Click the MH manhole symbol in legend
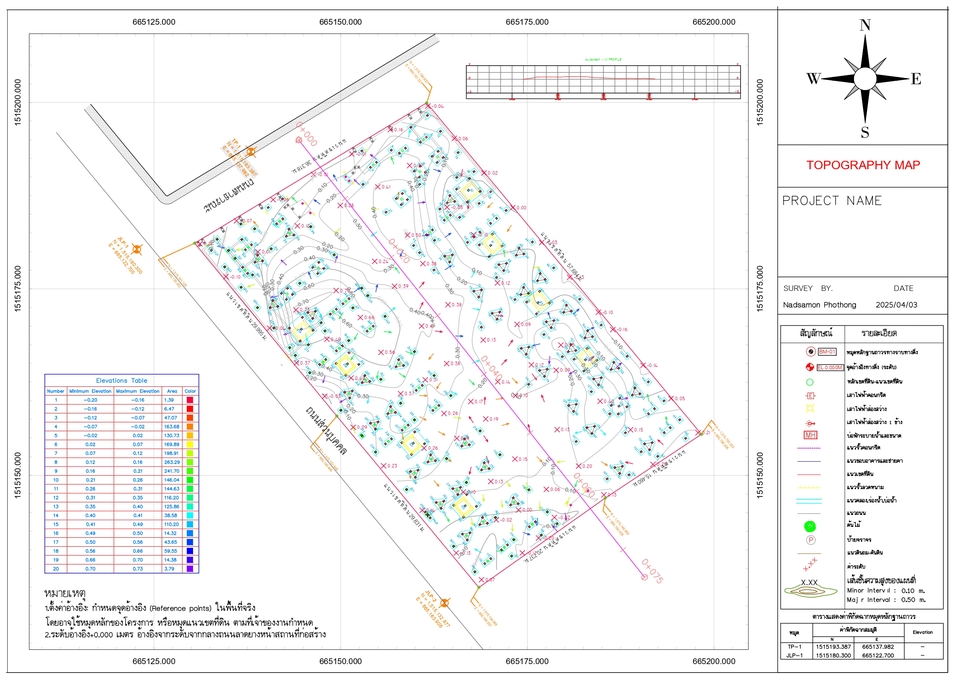This screenshot has width=960, height=678. 812,434
